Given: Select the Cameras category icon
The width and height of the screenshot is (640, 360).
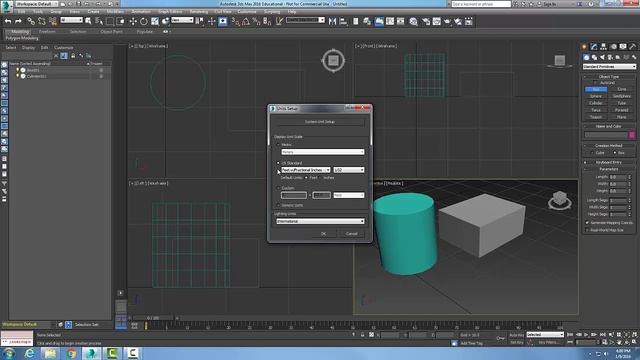Looking at the screenshot, I should (x=610, y=57).
